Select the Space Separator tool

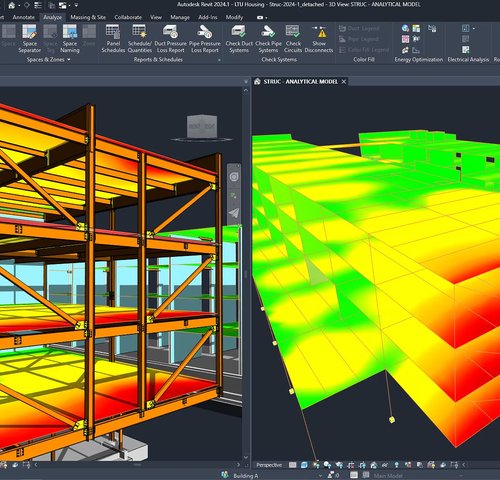coord(30,39)
